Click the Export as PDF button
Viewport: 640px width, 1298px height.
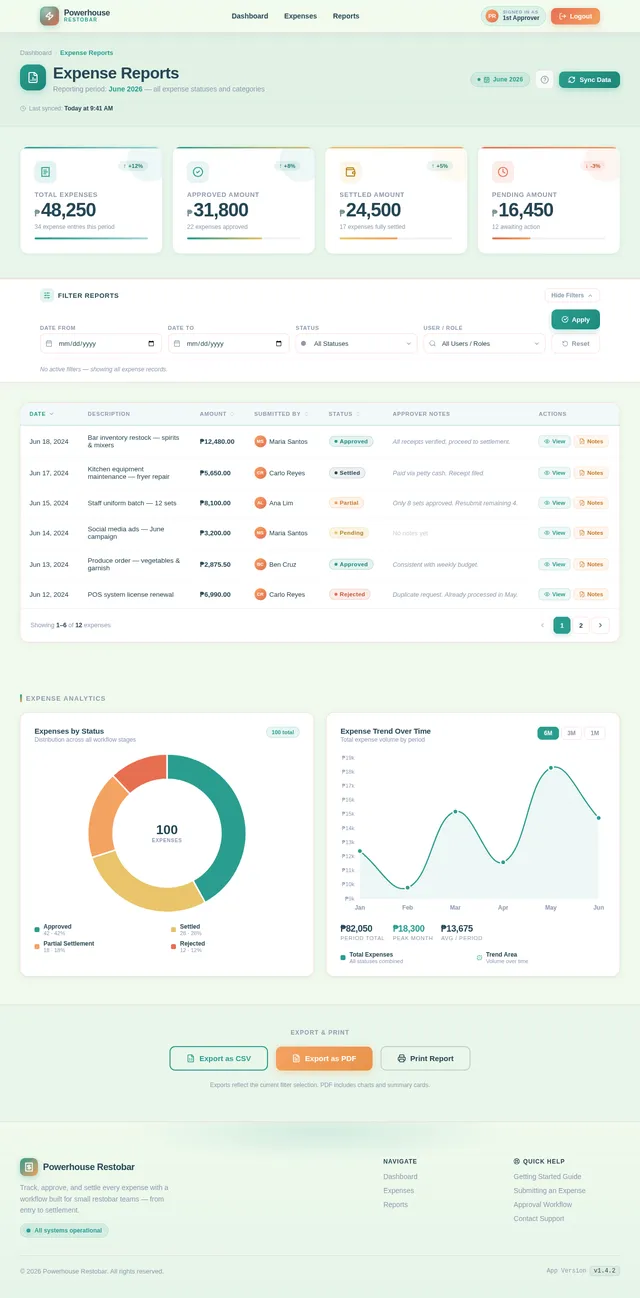(x=324, y=1058)
